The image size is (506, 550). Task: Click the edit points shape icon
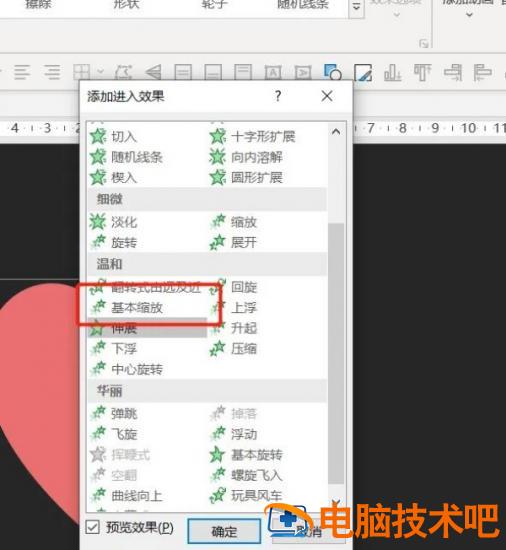(123, 72)
